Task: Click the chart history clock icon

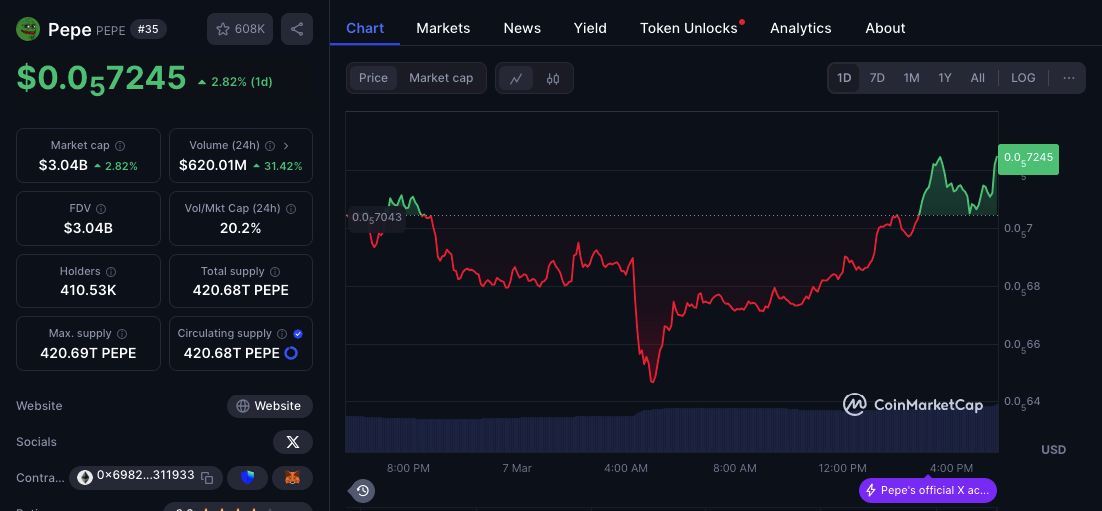Action: (x=362, y=491)
